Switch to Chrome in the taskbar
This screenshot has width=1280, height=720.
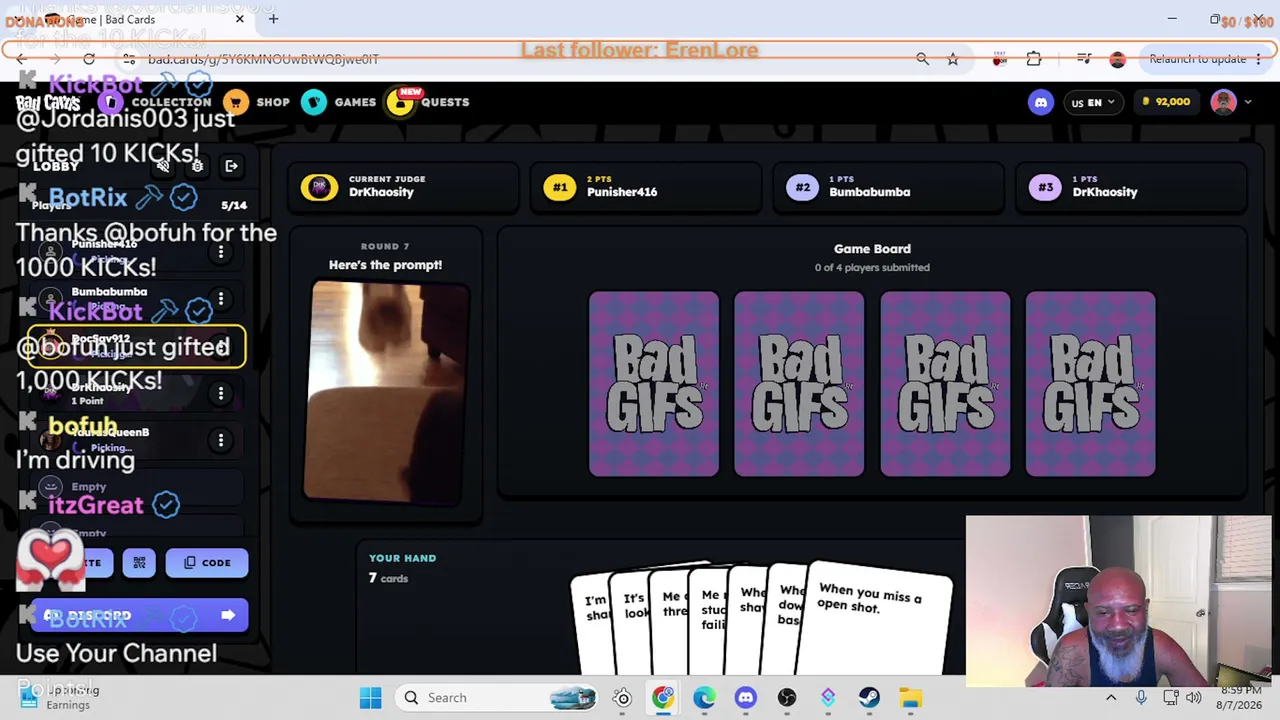click(663, 698)
